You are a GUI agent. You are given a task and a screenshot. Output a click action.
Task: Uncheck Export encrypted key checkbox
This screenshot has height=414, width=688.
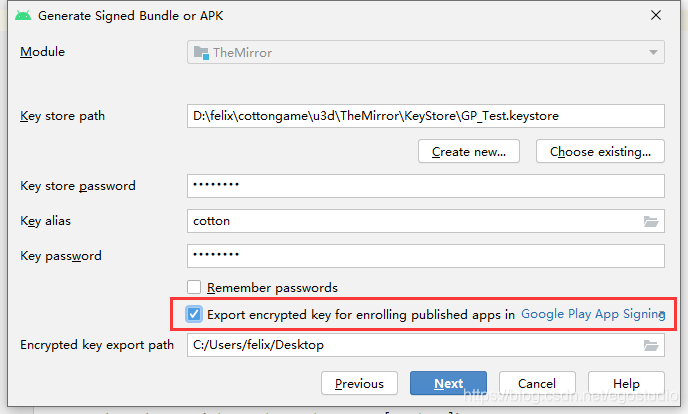pos(195,314)
